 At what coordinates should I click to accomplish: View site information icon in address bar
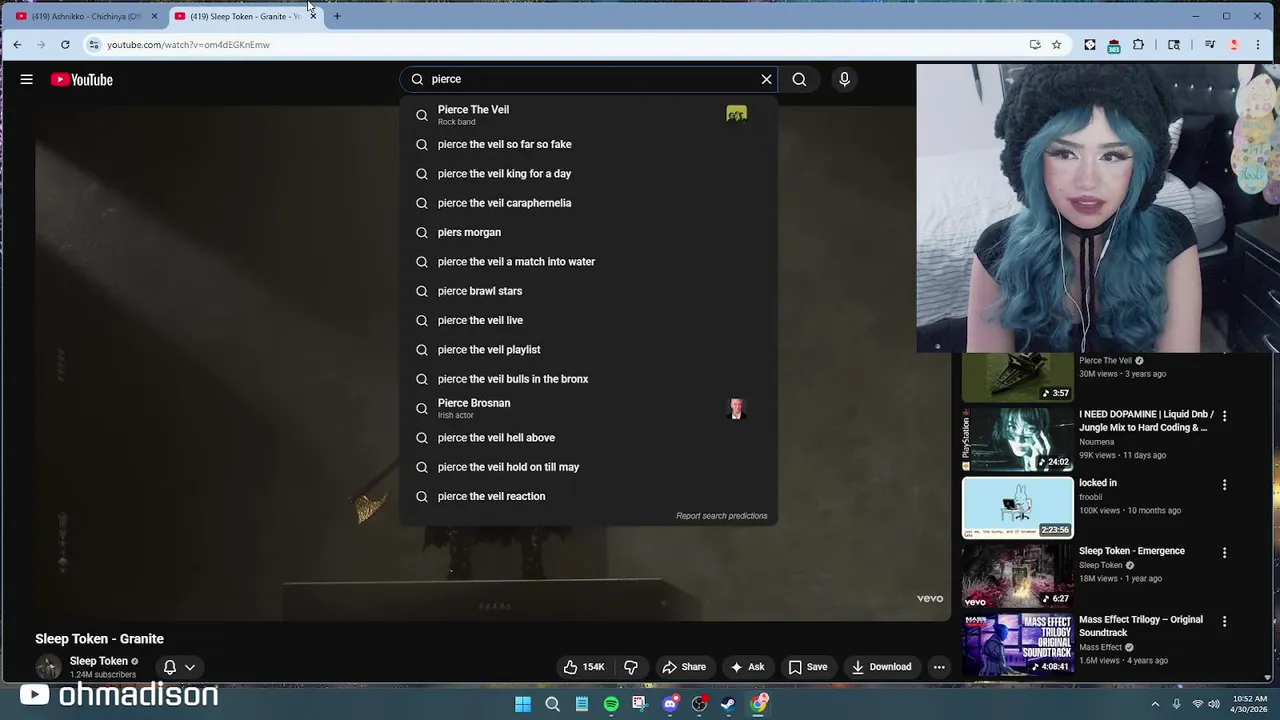point(93,44)
